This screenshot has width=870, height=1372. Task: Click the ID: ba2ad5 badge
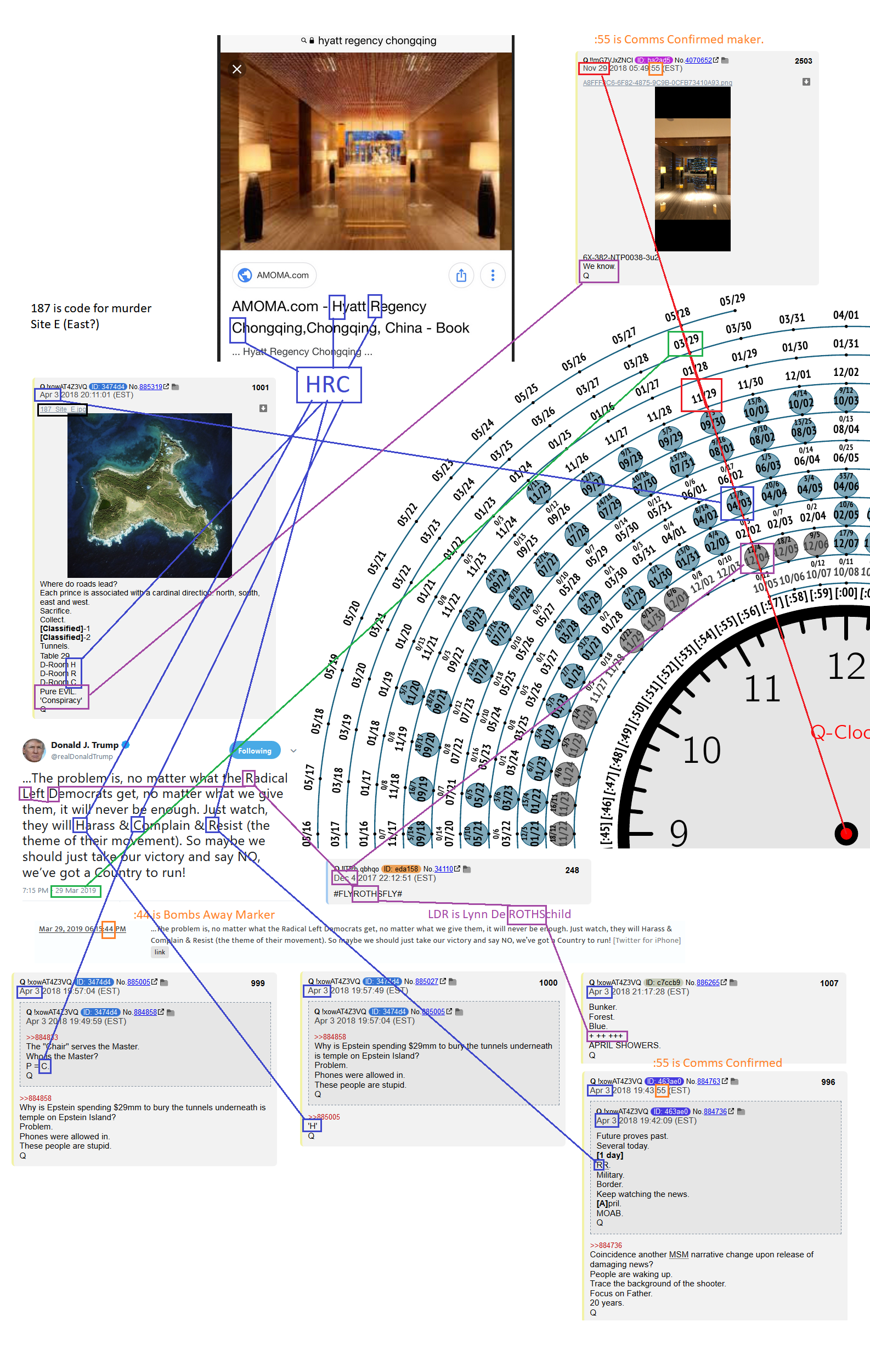click(654, 60)
